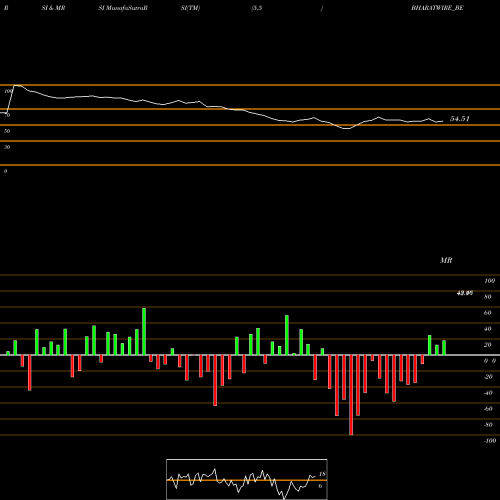Viewport: 500px width, 500px height.
Task: Click the 18 label in mini chart
Action: pyautogui.click(x=322, y=474)
